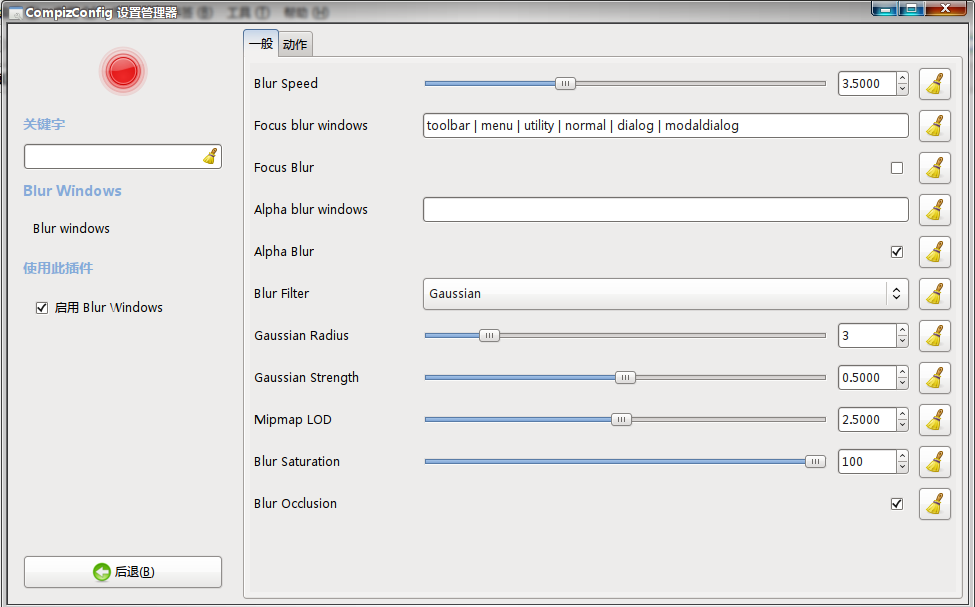Reset Gaussian Radius using broom icon
Image resolution: width=975 pixels, height=607 pixels.
pyautogui.click(x=935, y=336)
